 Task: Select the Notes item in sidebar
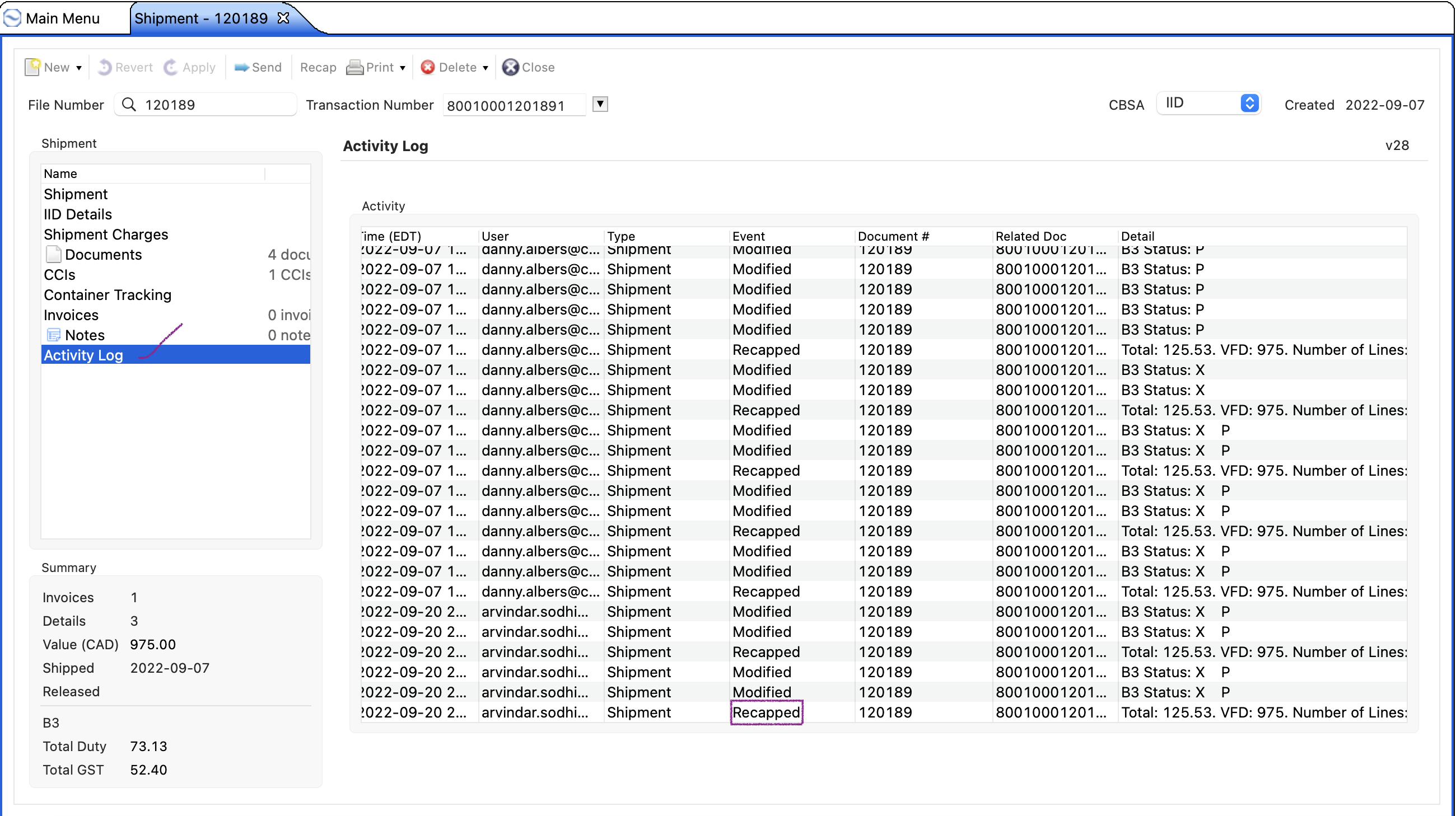click(x=84, y=335)
